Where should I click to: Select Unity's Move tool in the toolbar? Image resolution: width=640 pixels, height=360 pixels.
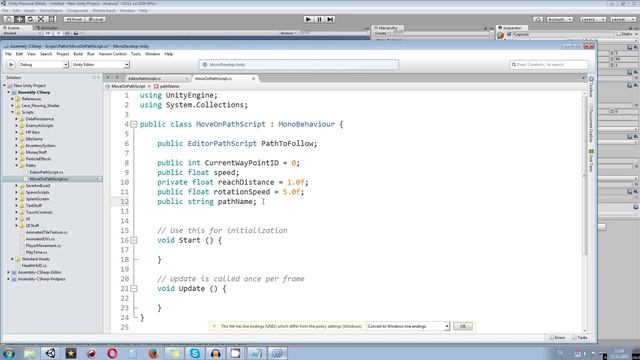tap(19, 19)
